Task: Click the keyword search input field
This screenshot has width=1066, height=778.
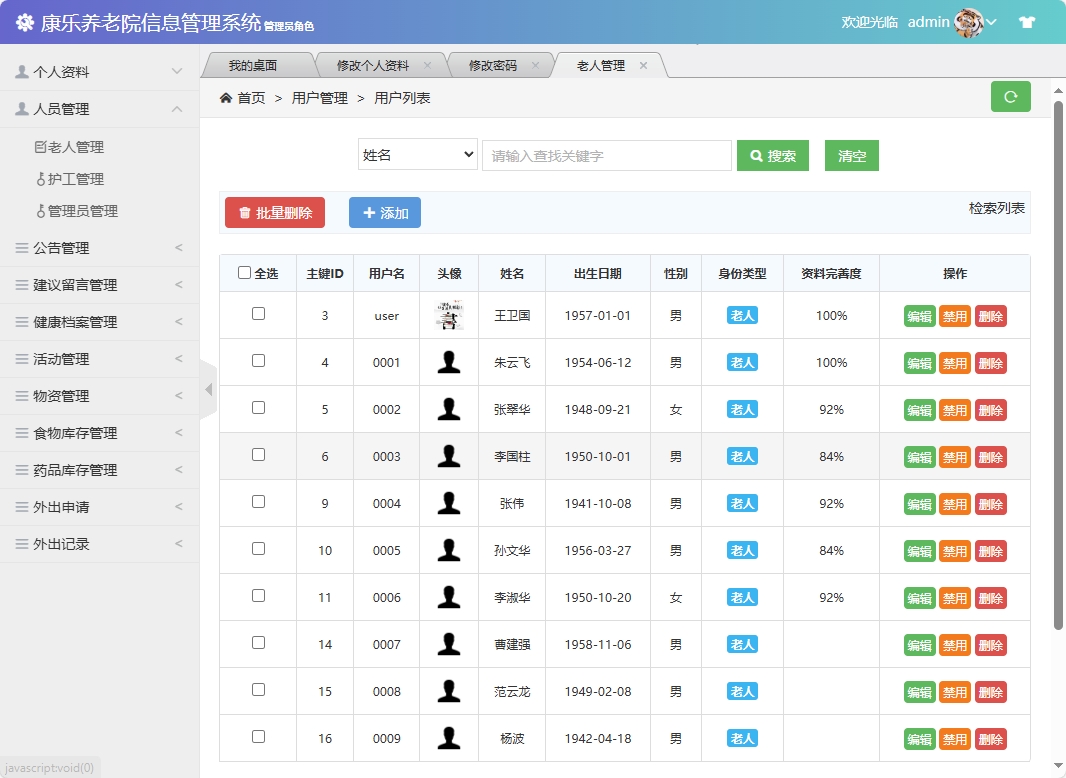Action: (607, 155)
